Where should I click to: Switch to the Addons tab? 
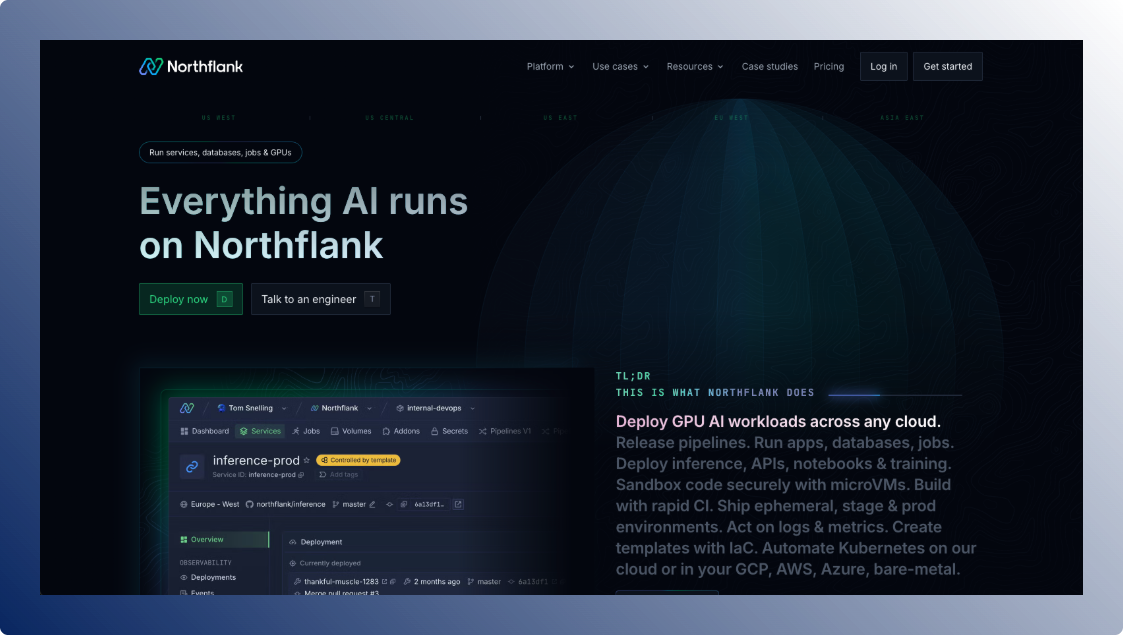tap(401, 431)
